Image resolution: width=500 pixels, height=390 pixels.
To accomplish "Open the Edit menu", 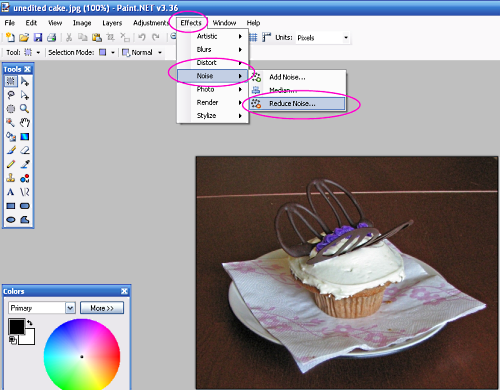I will [31, 23].
